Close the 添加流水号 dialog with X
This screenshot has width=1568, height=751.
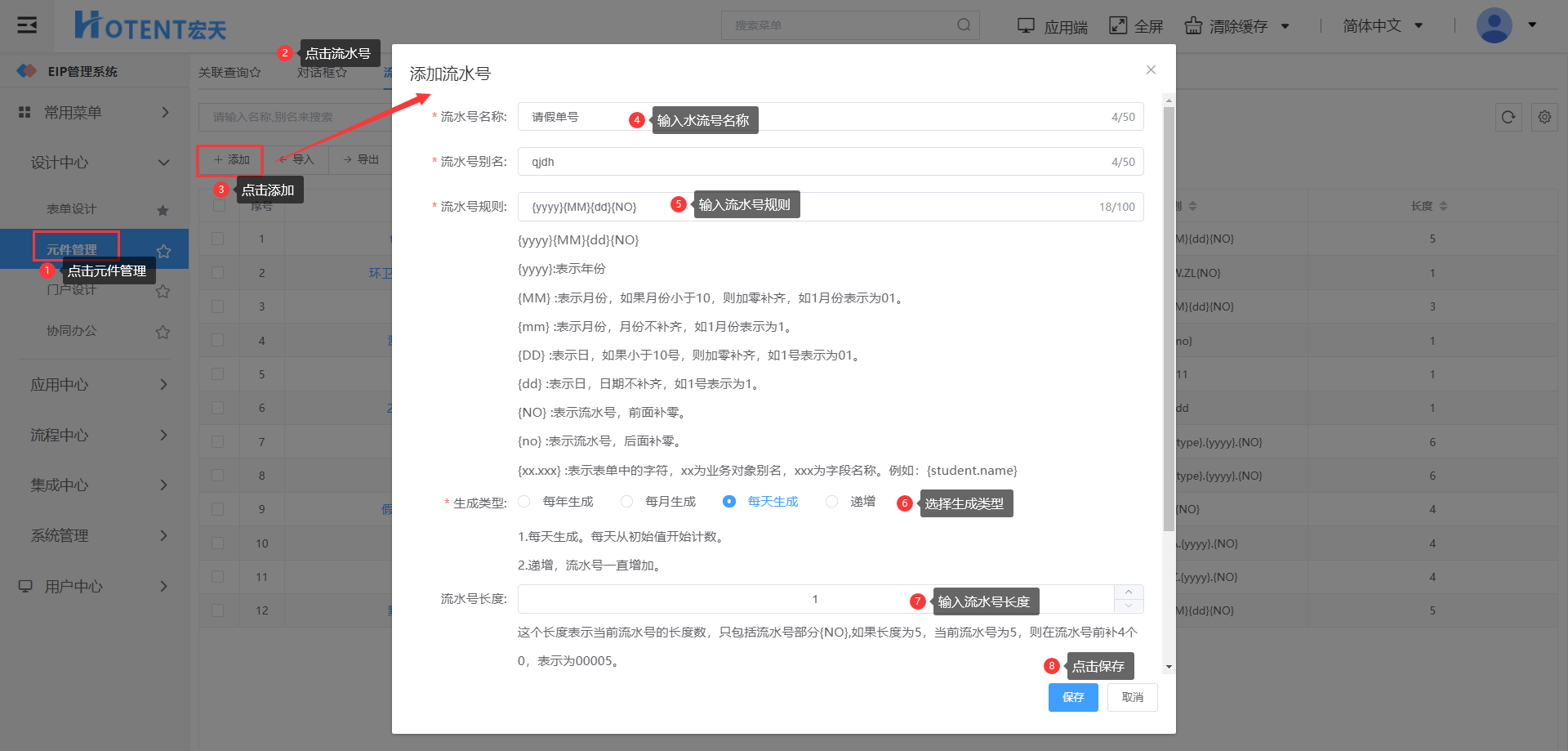[x=1151, y=70]
